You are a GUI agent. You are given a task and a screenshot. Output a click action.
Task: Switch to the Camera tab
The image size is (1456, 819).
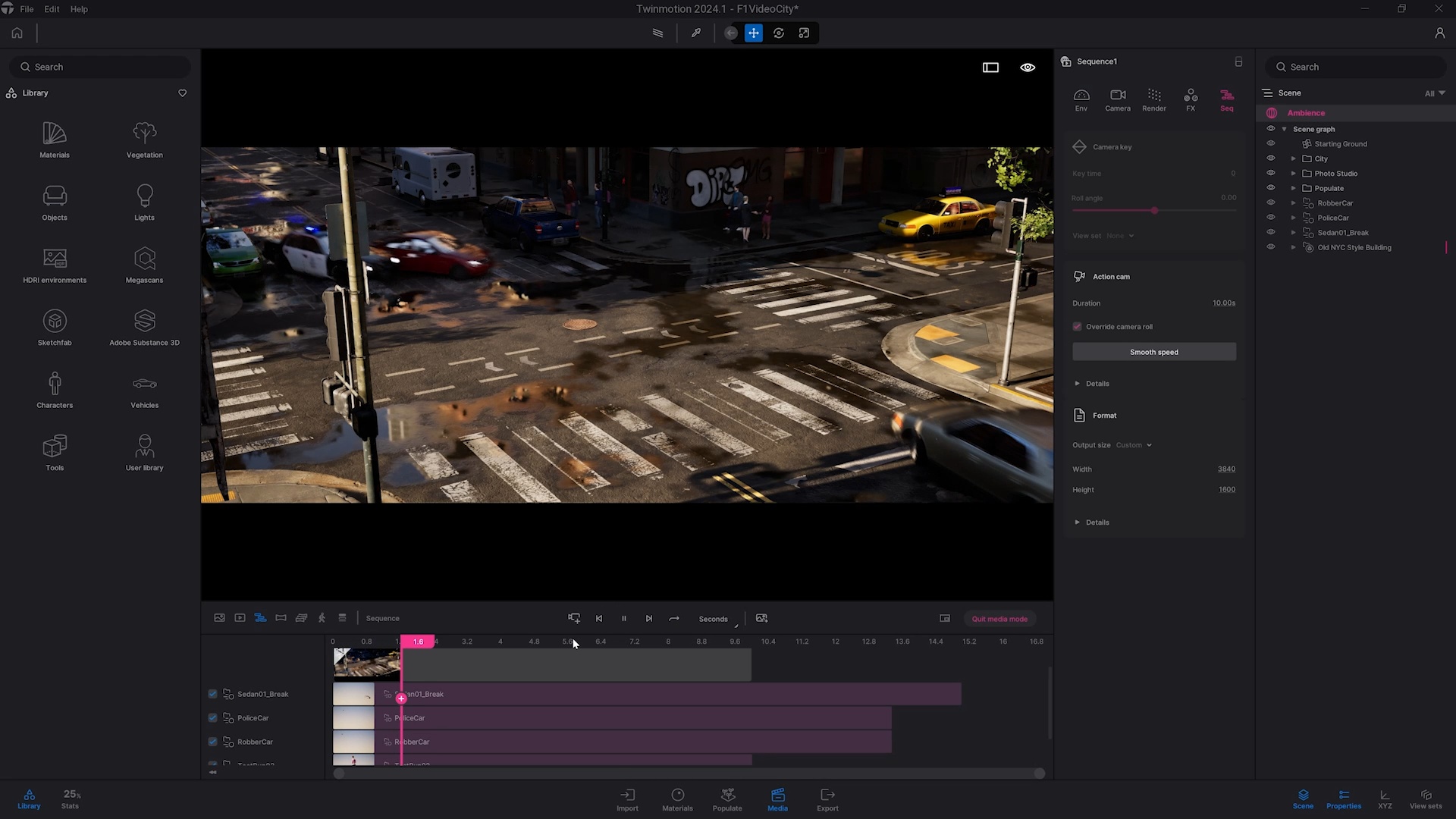click(1118, 100)
